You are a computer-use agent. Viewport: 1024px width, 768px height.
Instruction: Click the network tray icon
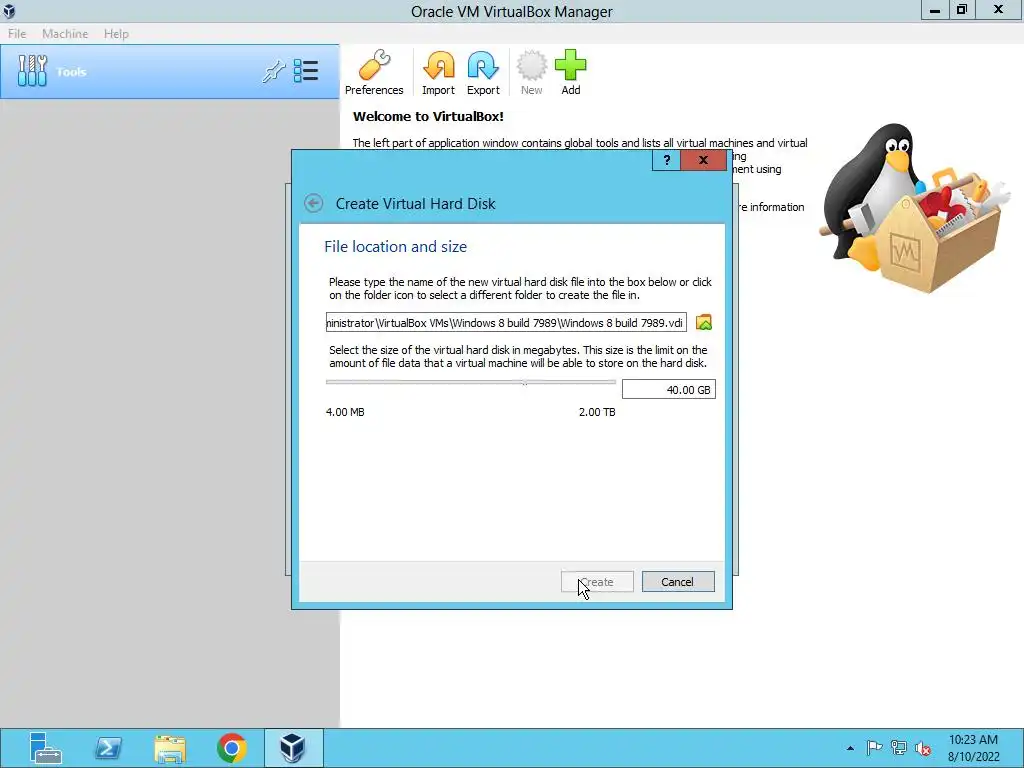(x=899, y=748)
